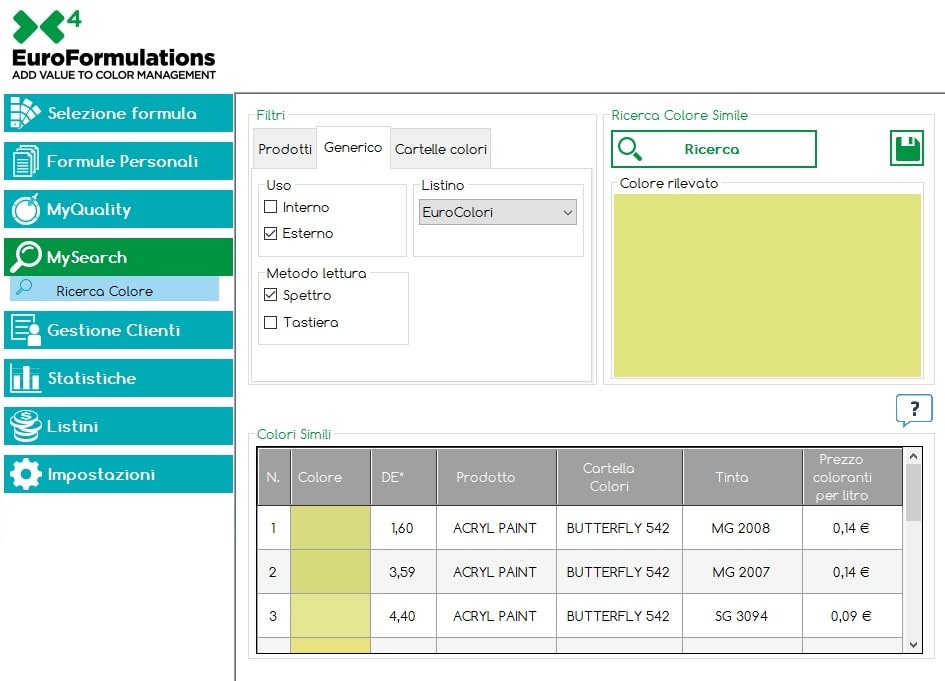Open the Formule Personali menu
Screen dimensions: 945x681
pos(118,161)
